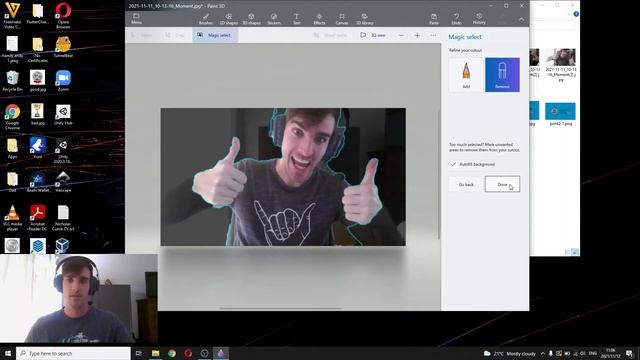Open the Apps folder on desktop
Viewport: 640px width, 360px height.
tap(12, 148)
